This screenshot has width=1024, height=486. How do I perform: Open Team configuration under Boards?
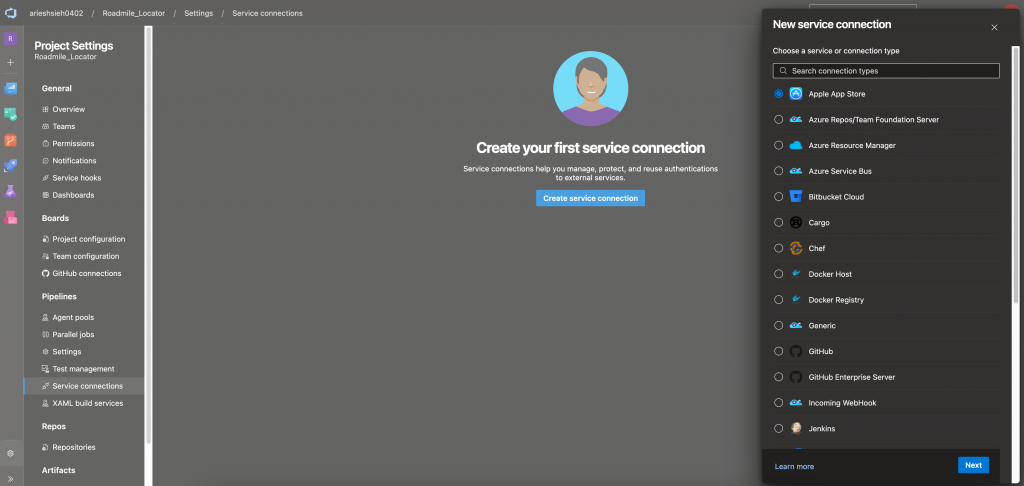84,256
